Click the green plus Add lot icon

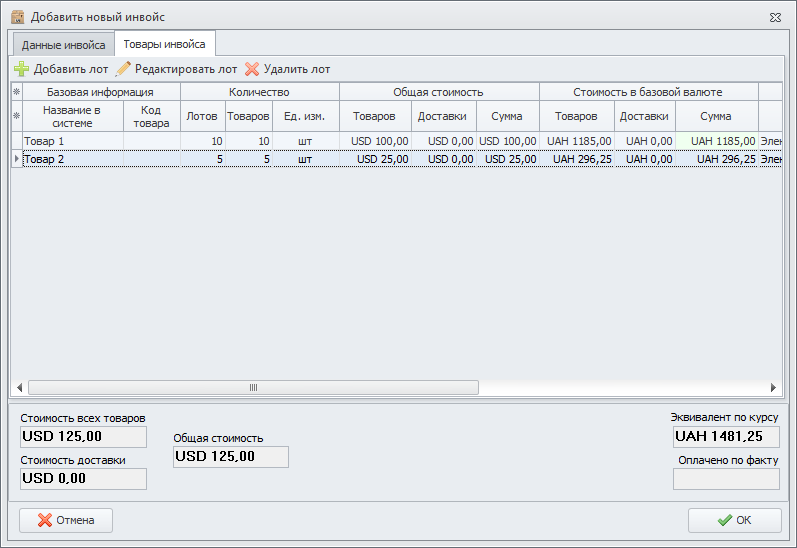(x=21, y=69)
